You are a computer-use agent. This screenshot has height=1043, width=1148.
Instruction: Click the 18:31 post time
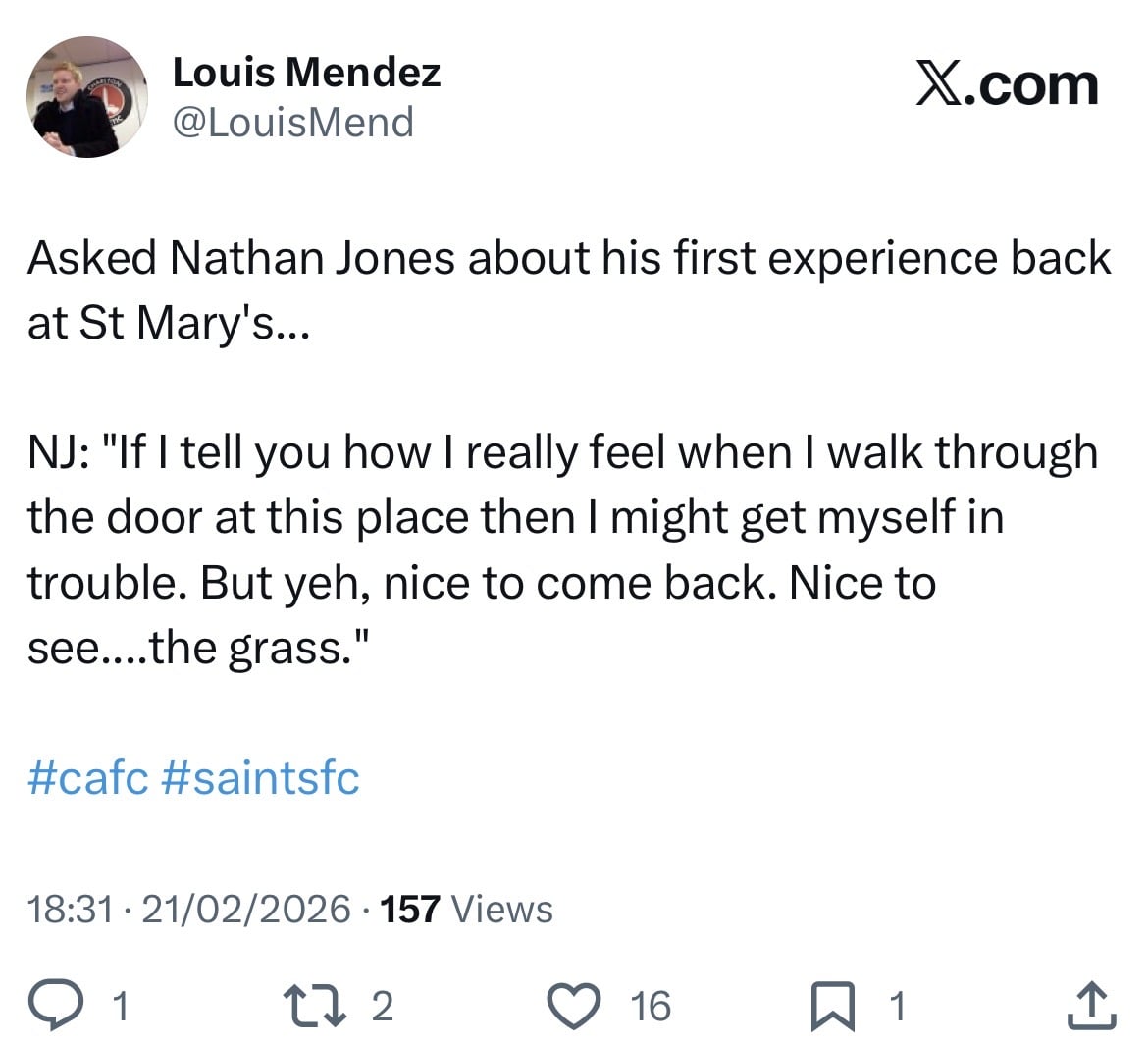(x=71, y=909)
